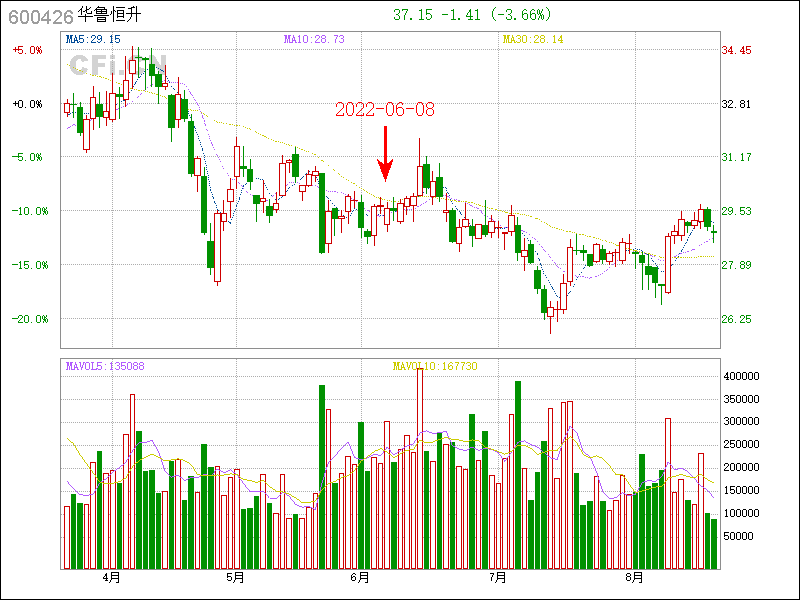Click the MA30:28.14 indicator label

pos(533,39)
